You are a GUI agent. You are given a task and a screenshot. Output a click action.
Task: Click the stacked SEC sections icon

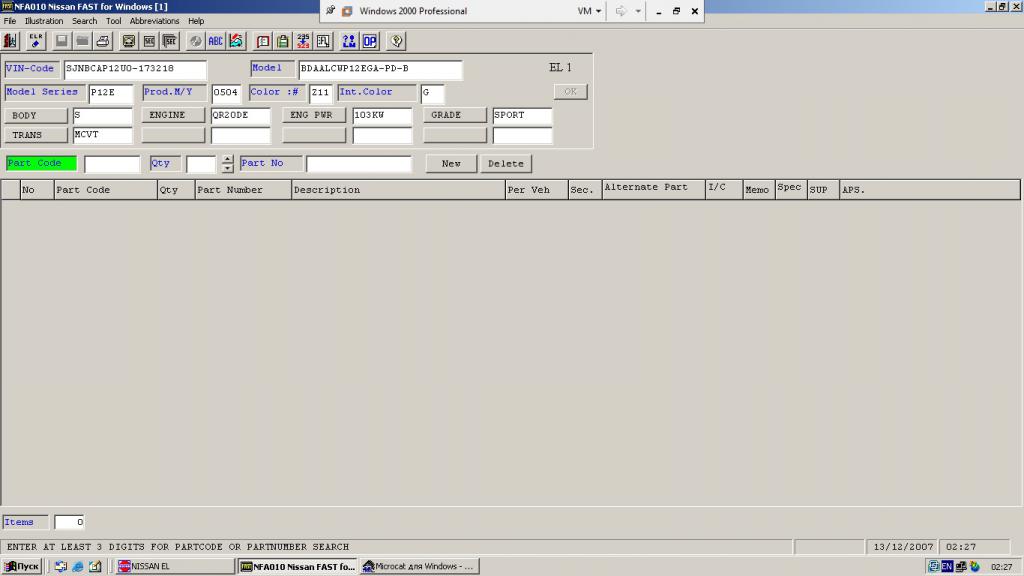point(170,41)
